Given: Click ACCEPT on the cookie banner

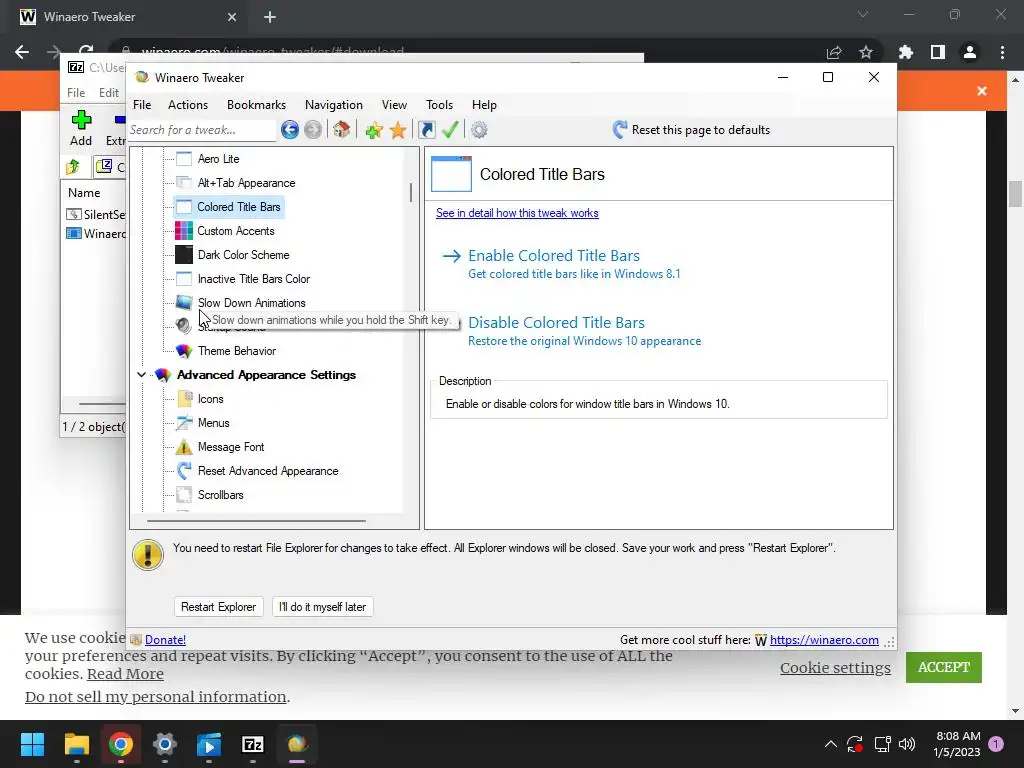Looking at the screenshot, I should [x=944, y=667].
